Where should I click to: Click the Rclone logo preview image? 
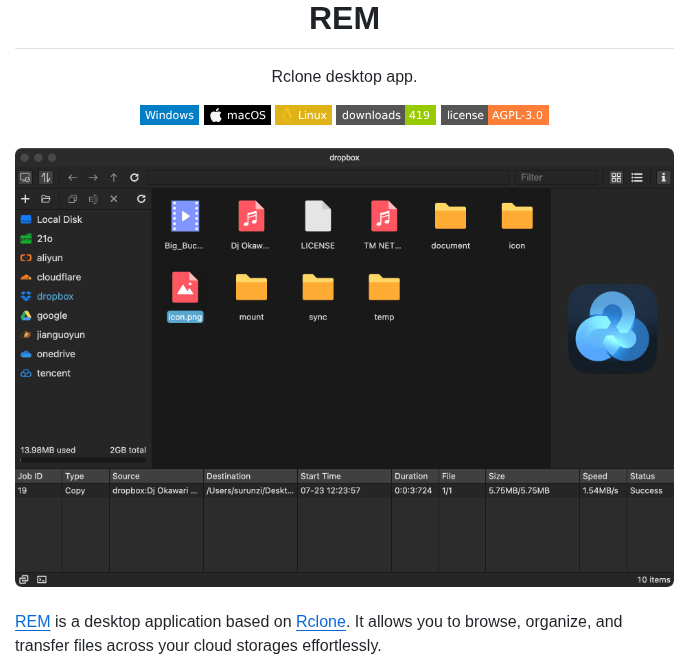click(612, 329)
